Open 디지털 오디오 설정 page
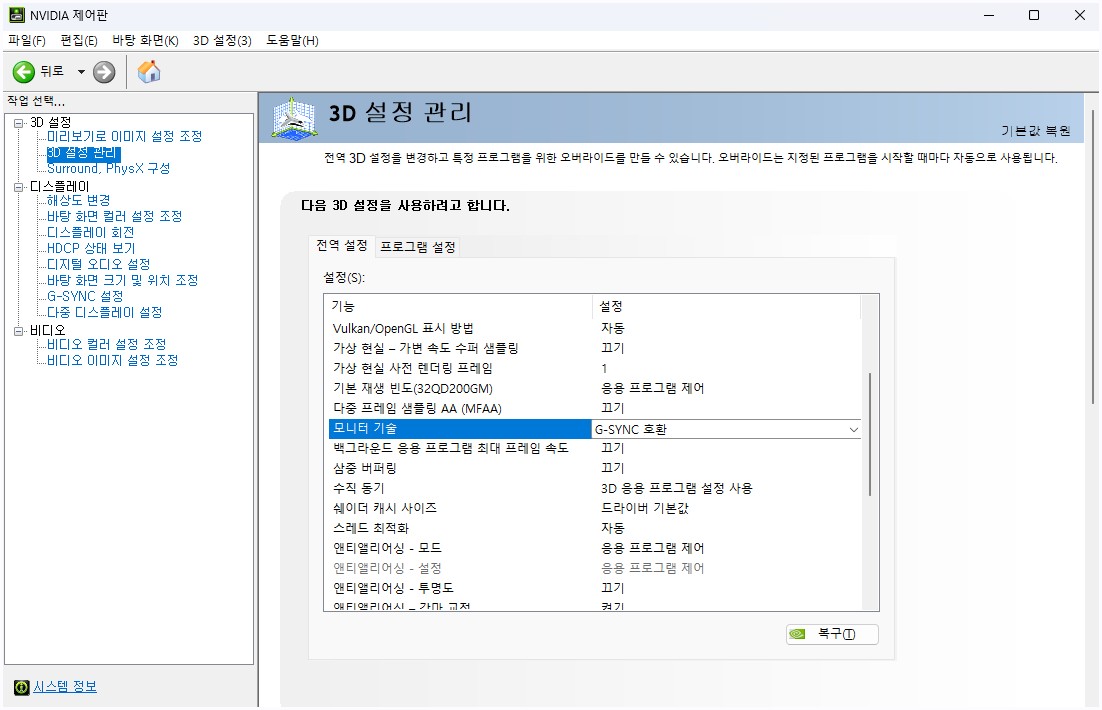The image size is (1102, 710). (x=98, y=264)
